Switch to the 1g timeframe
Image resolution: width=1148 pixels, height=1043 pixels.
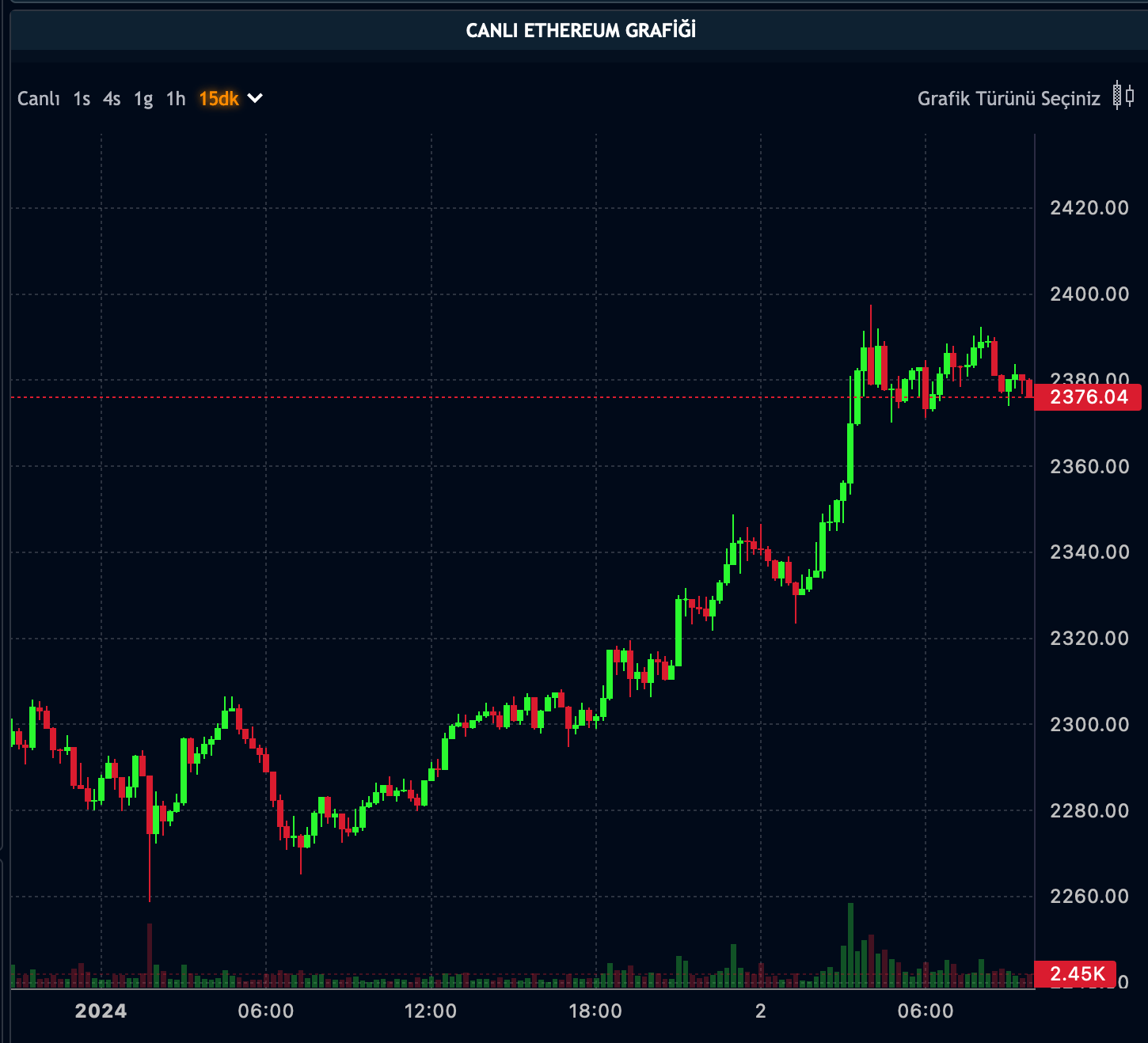click(x=143, y=99)
